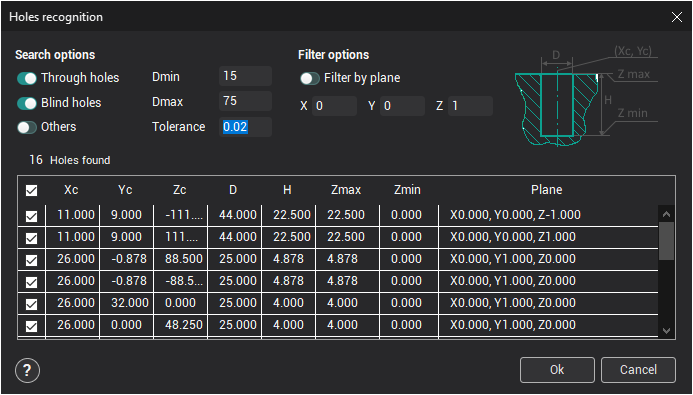
Task: Click the table vertical scrollbar thumb
Action: coord(666,241)
